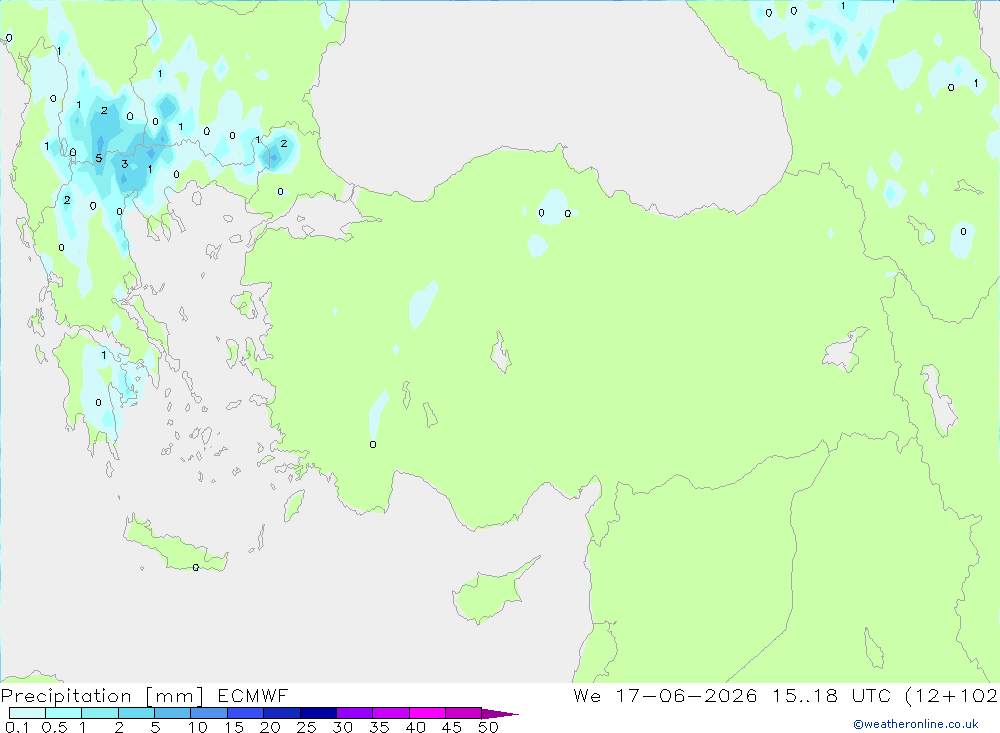Click the legend label '35'

coord(379,727)
